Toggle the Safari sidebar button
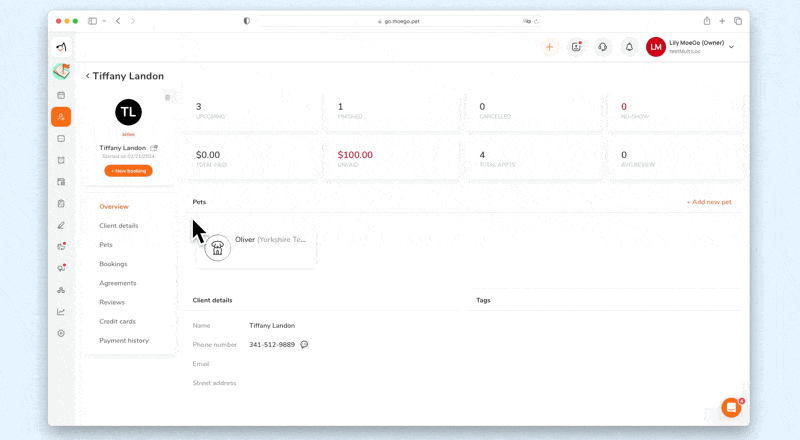This screenshot has height=440, width=800. (92, 21)
